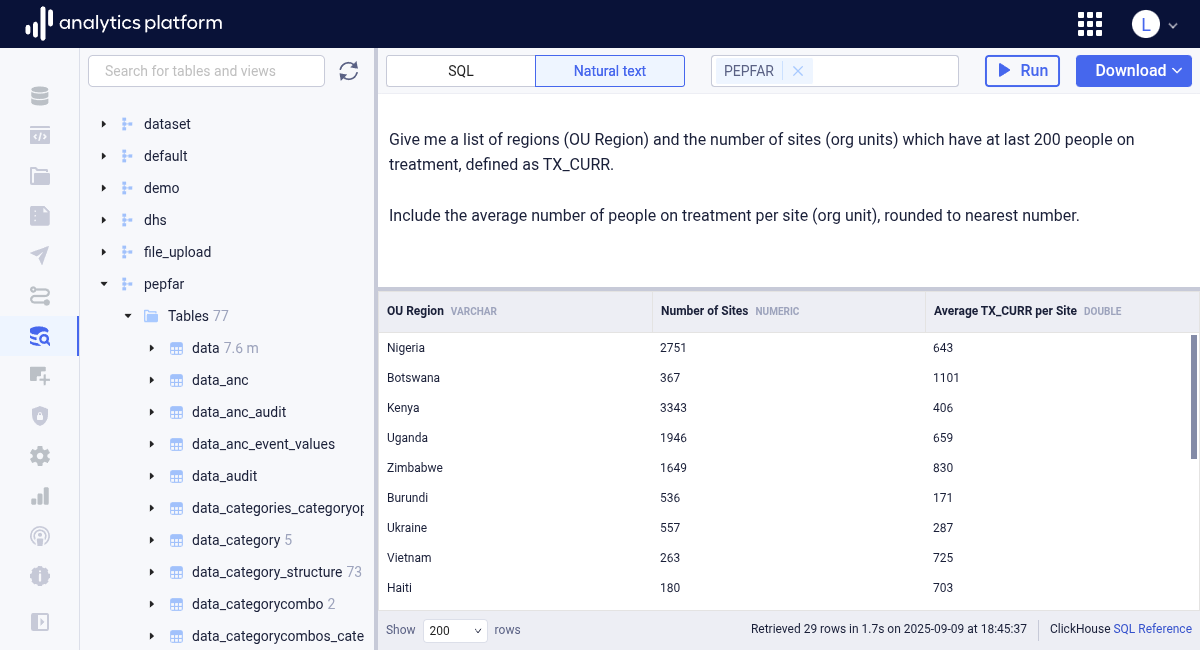This screenshot has height=650, width=1200.
Task: Collapse the pepfar schema node
Action: [104, 284]
